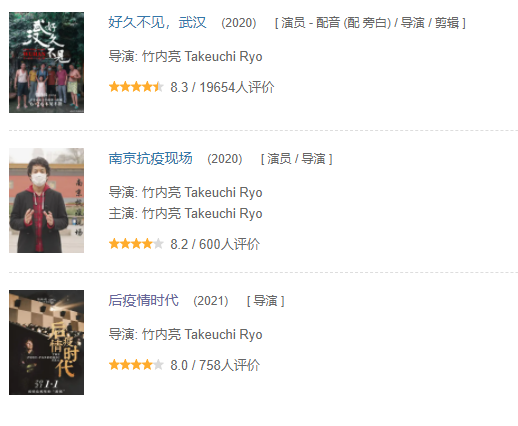
Task: Click the star rating beside 8.3 score
Action: (136, 87)
